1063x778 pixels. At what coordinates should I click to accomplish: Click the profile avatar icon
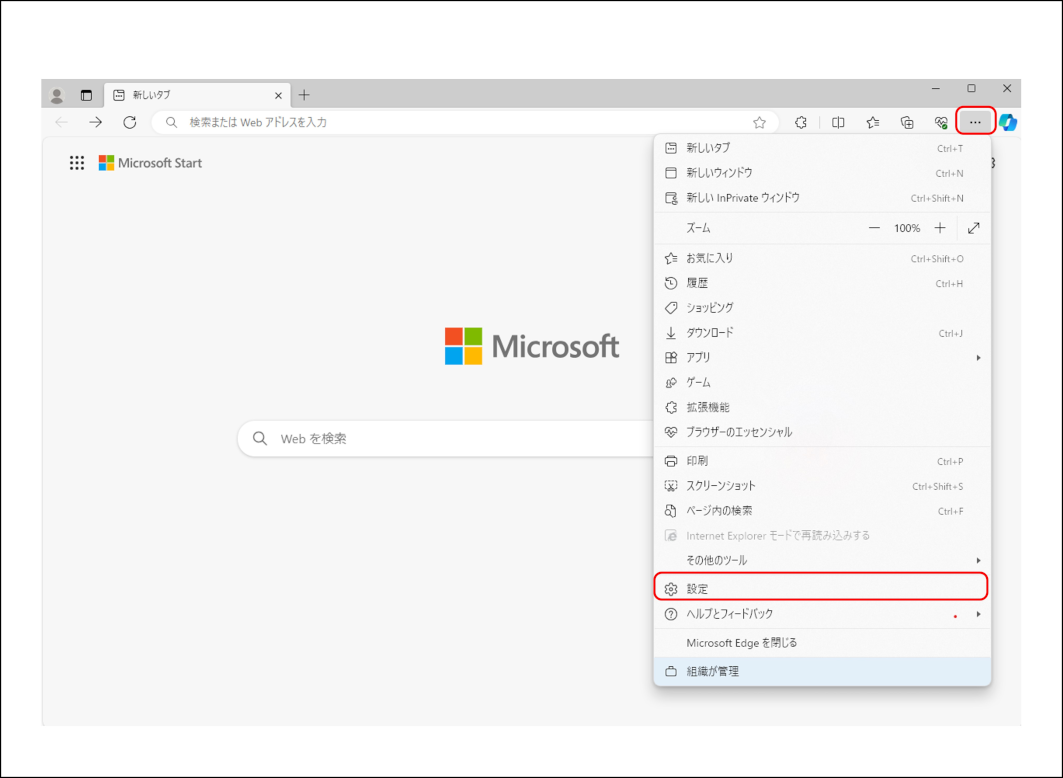tap(57, 96)
